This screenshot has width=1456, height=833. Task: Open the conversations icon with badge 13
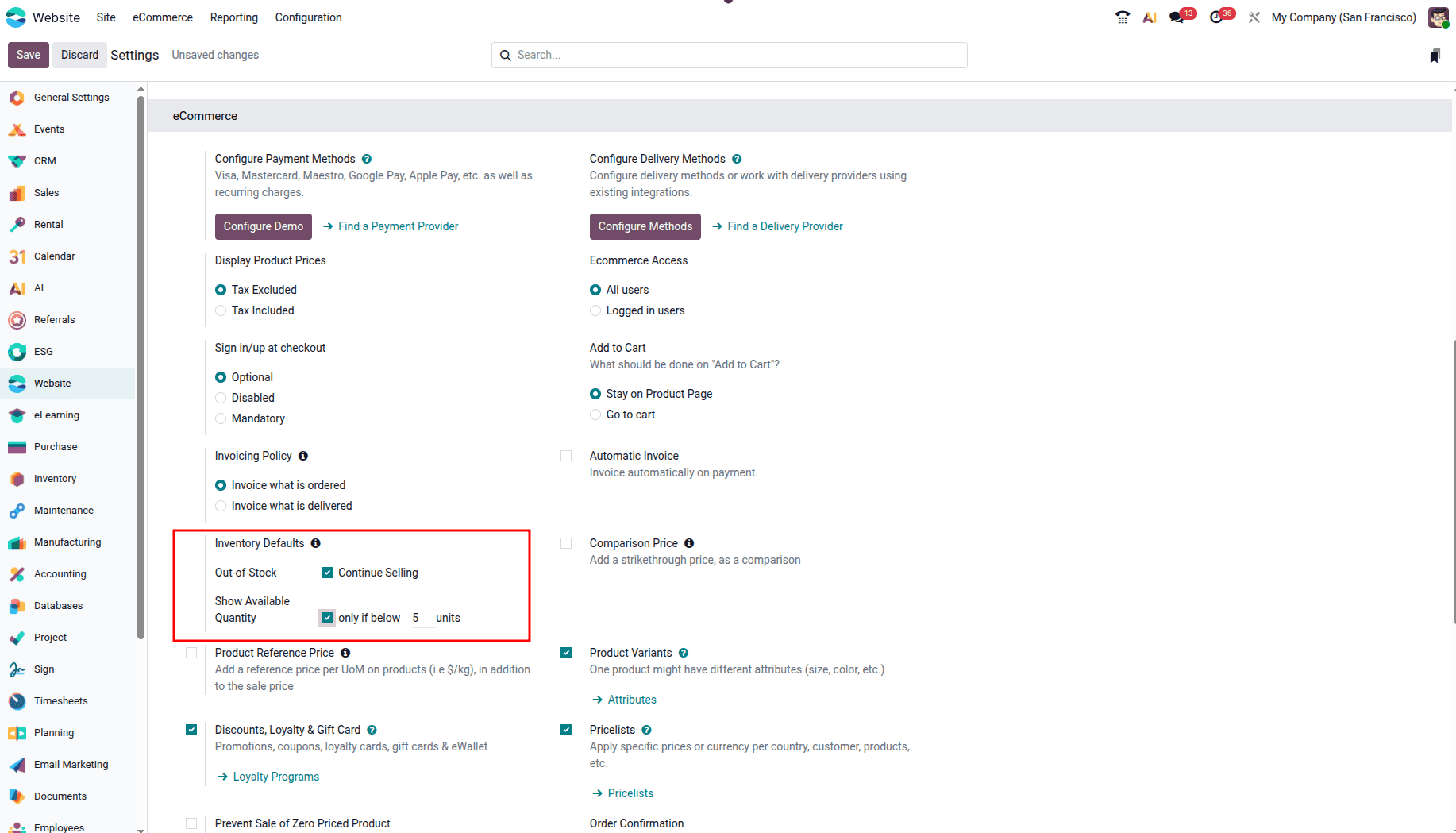tap(1177, 17)
